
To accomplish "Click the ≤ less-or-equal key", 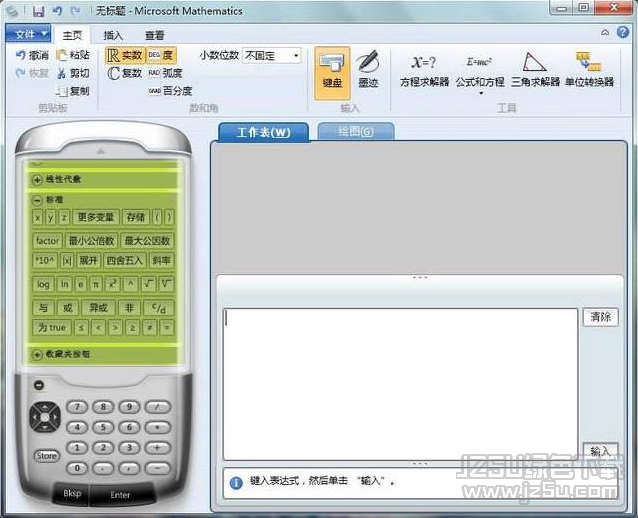I will (x=81, y=328).
